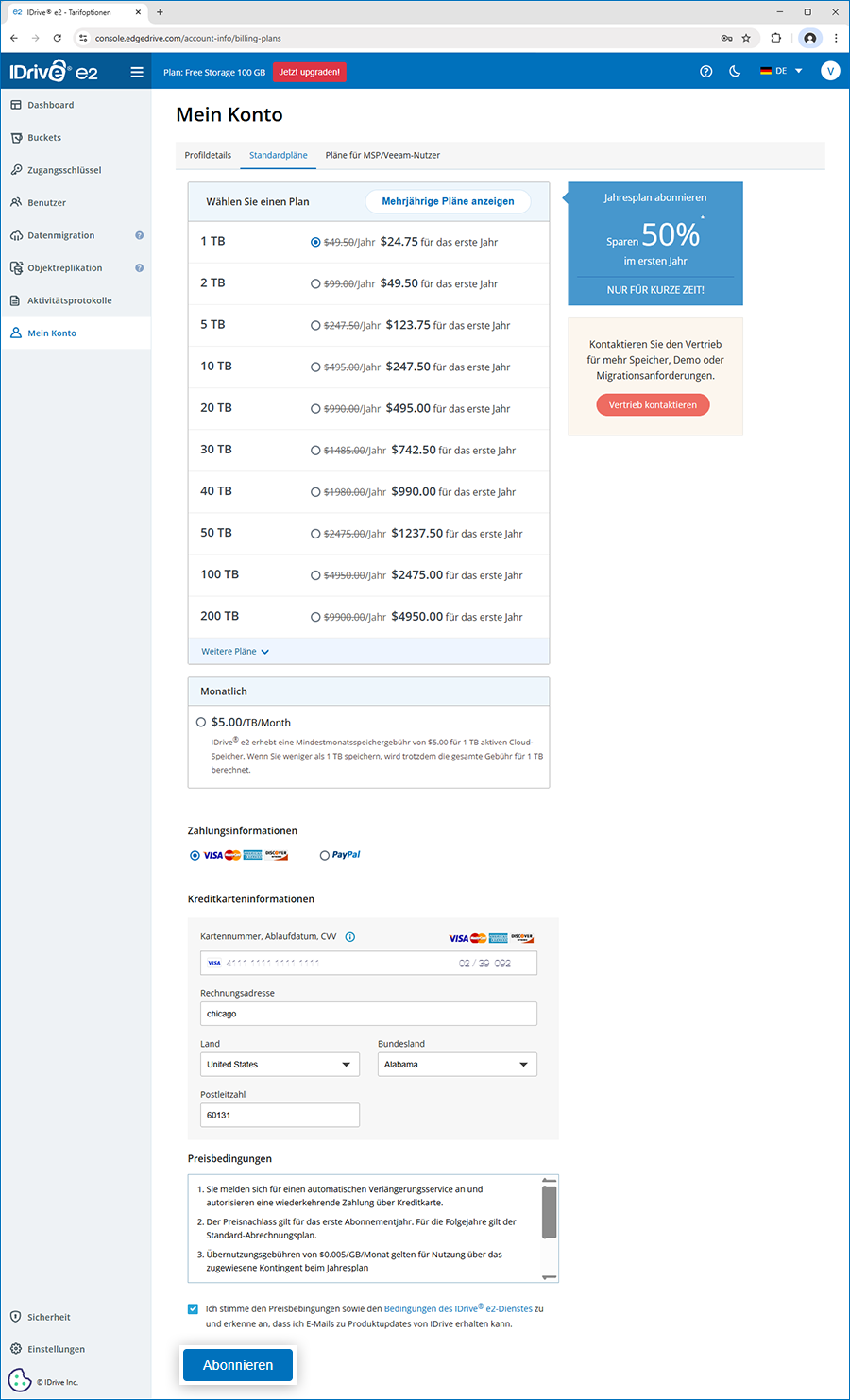Select the 100 TB plan radio button
The width and height of the screenshot is (850, 1400).
pyautogui.click(x=315, y=575)
